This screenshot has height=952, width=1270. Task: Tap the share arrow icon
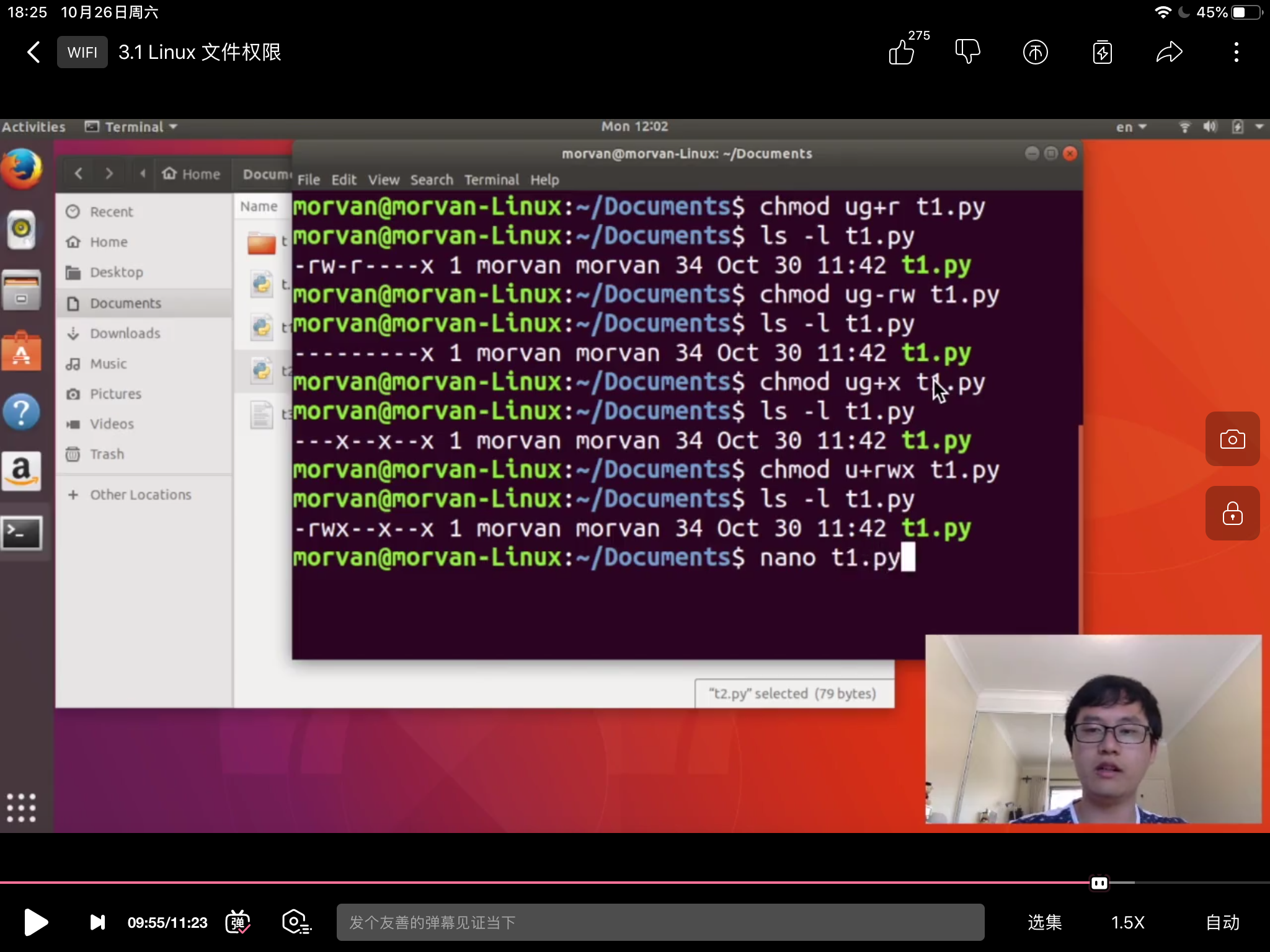pyautogui.click(x=1169, y=52)
